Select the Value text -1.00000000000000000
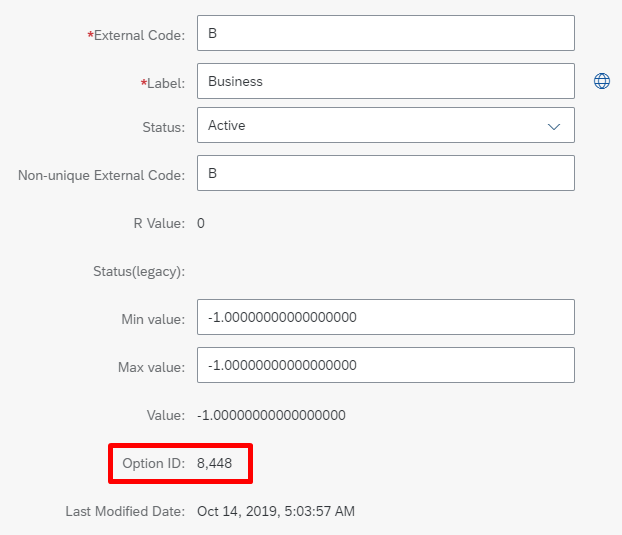 (271, 415)
